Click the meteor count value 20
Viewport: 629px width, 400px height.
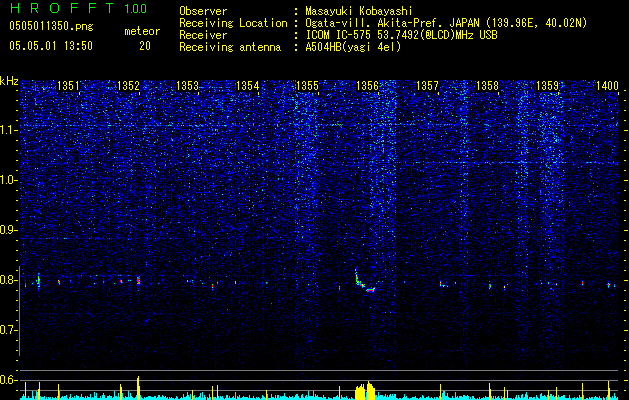(x=145, y=46)
